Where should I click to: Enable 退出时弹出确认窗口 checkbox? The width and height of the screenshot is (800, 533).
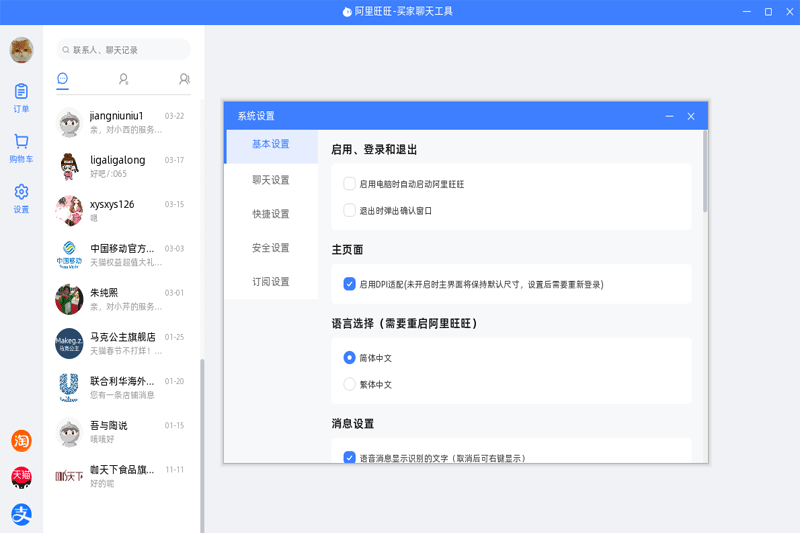(x=349, y=210)
